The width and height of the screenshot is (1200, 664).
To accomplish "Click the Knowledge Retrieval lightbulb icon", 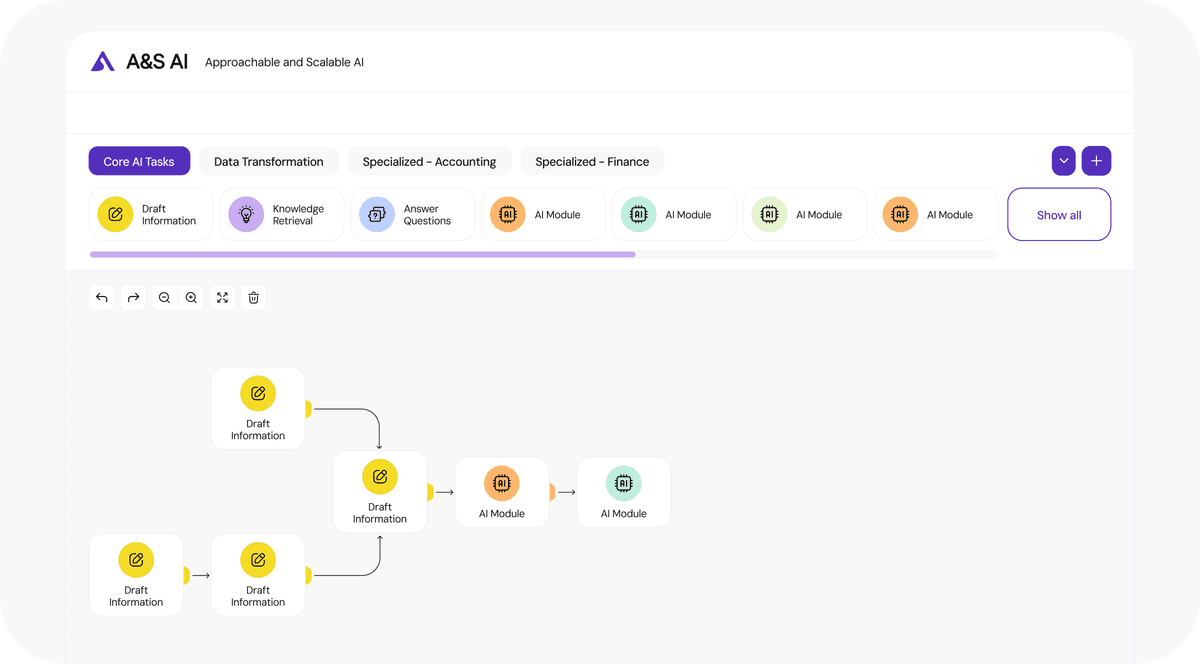I will tap(246, 214).
